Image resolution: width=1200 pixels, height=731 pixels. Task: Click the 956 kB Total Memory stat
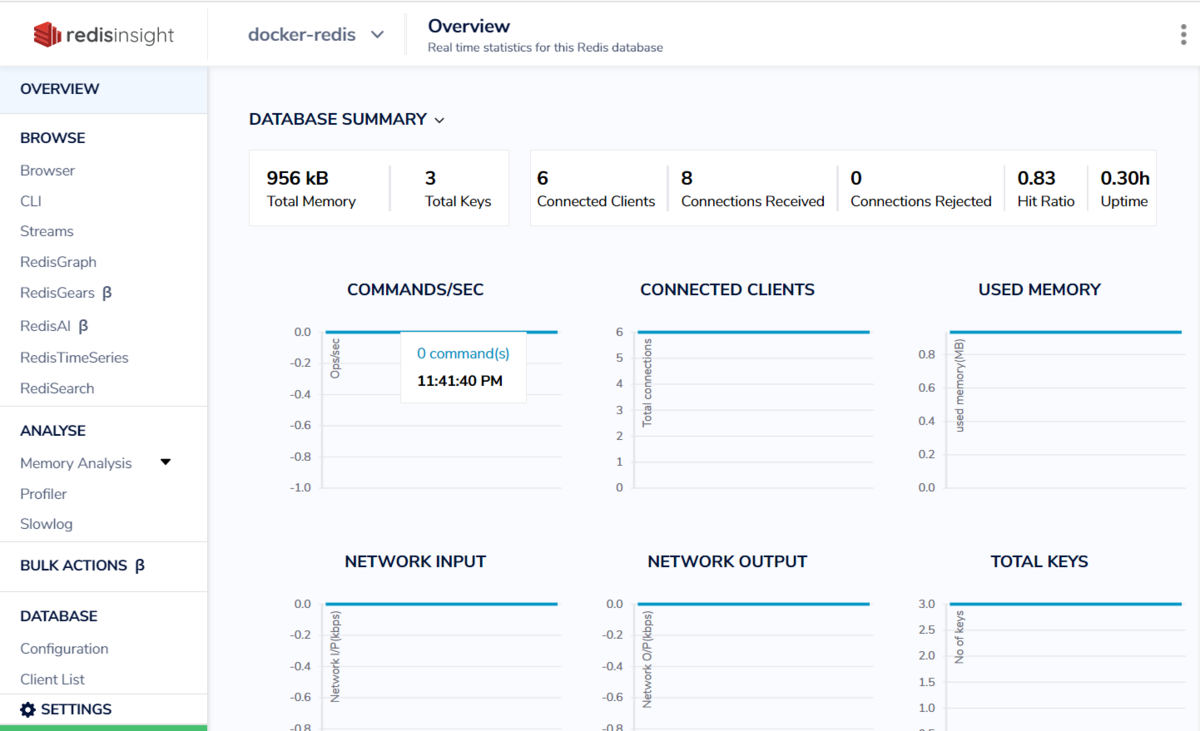click(311, 188)
